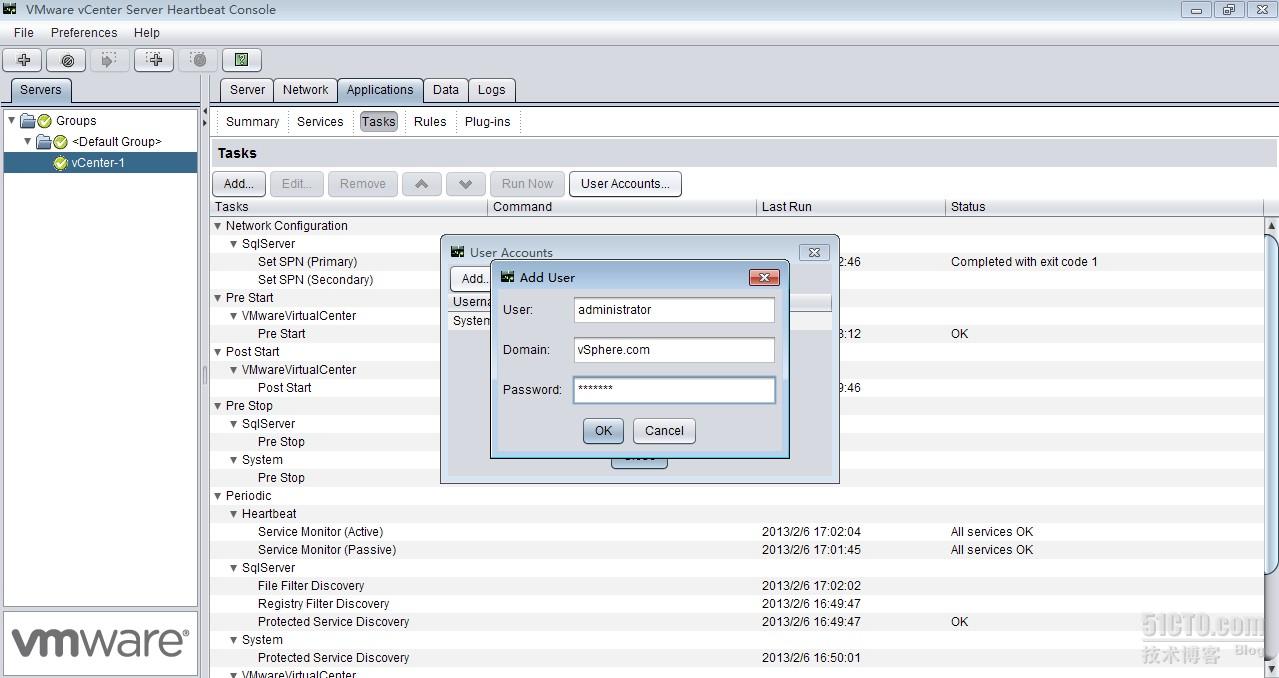Open the Preferences menu
Viewport: 1279px width, 678px height.
[x=84, y=33]
